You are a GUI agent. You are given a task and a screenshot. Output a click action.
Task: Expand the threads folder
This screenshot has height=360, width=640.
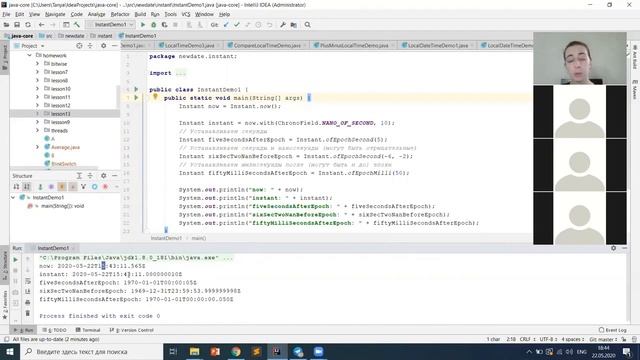(x=38, y=130)
